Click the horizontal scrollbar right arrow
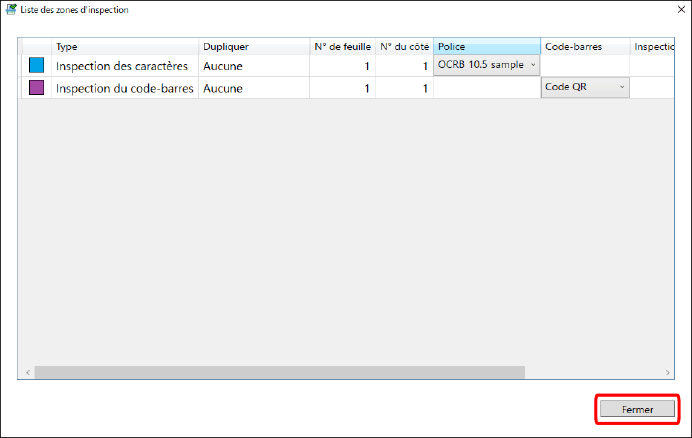 click(667, 372)
